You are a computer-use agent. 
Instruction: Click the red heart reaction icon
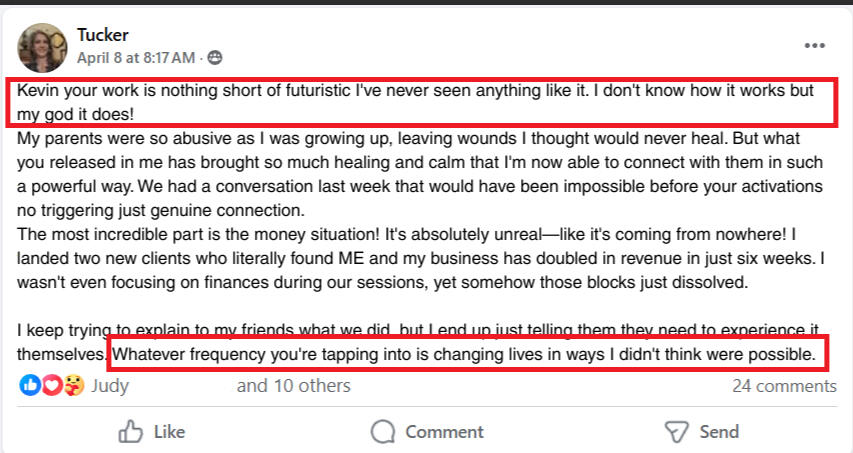point(51,386)
